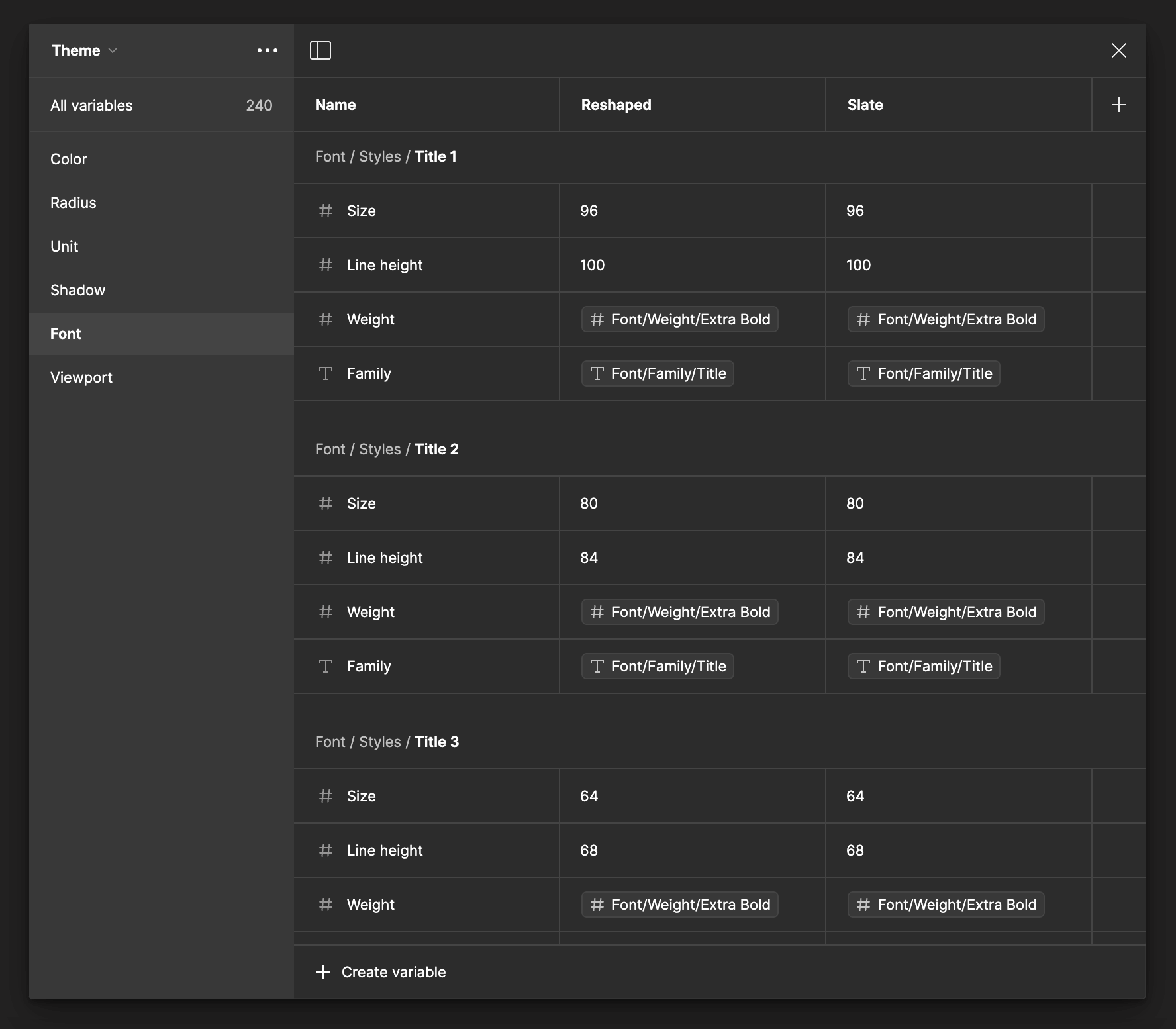
Task: Click number icon of Title 2 Line height
Action: [326, 558]
